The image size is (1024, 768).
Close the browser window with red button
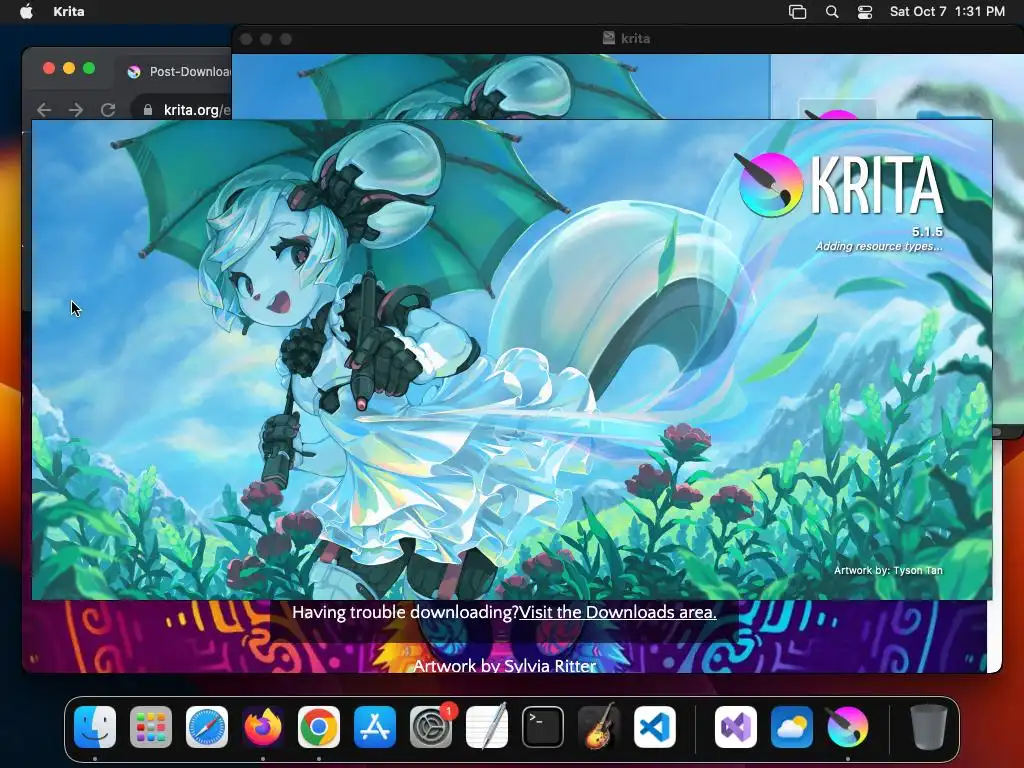click(x=48, y=69)
